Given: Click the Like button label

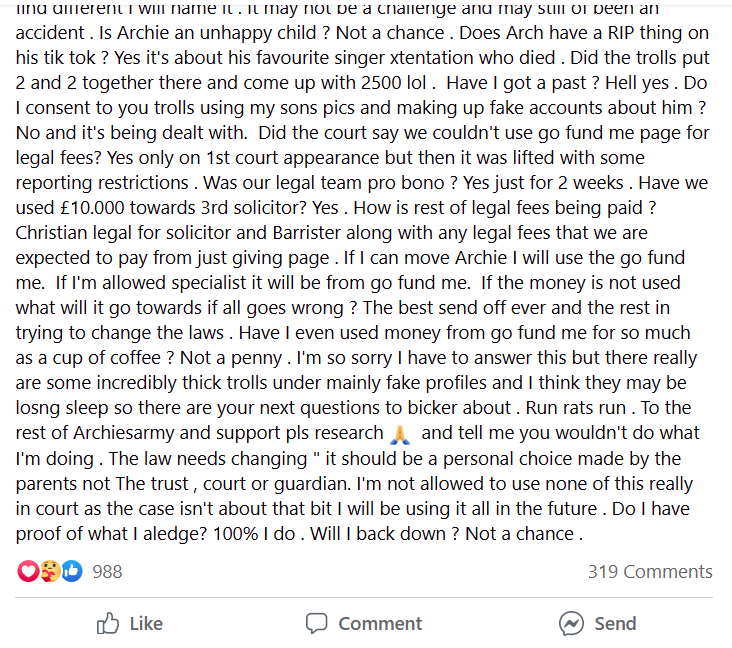Looking at the screenshot, I should click(146, 624).
